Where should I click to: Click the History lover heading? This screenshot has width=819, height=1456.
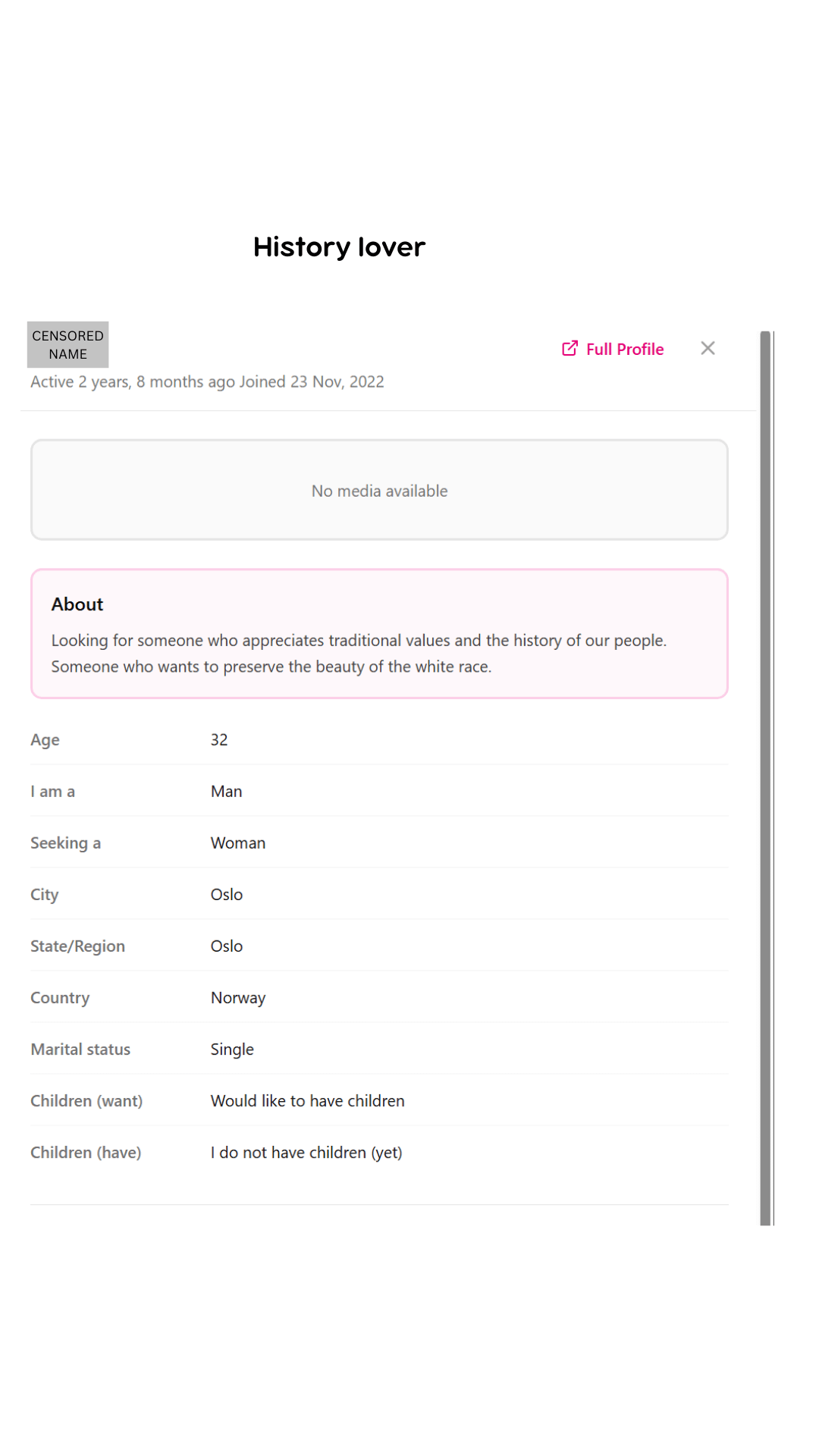click(x=339, y=246)
